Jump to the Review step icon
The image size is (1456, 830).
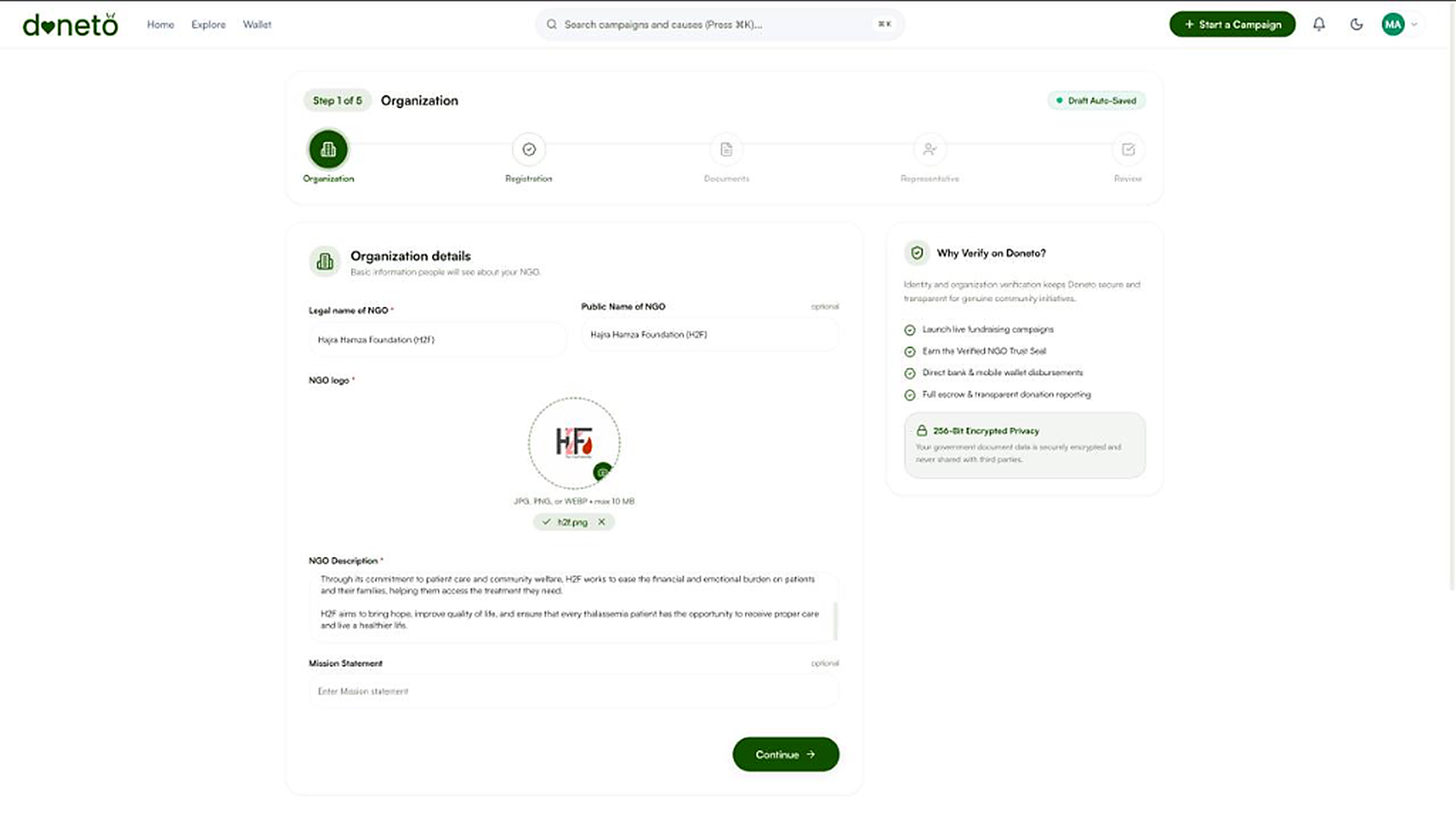click(x=1128, y=149)
